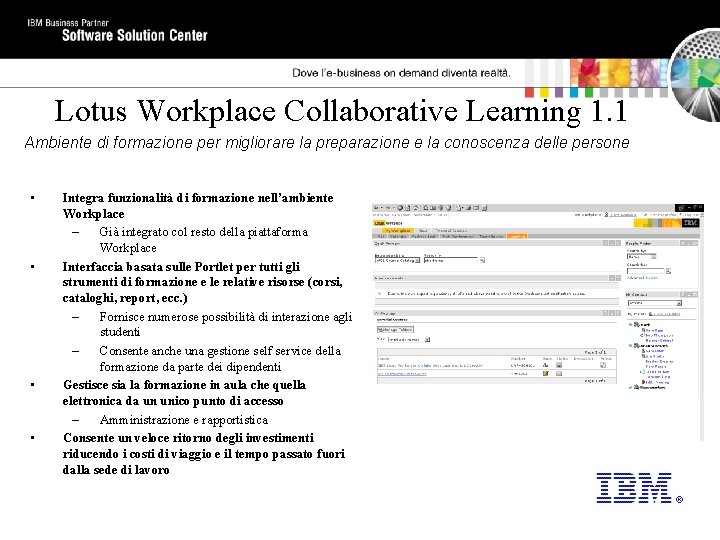Open the Team Spaces tab
The image size is (720, 540).
(491, 236)
